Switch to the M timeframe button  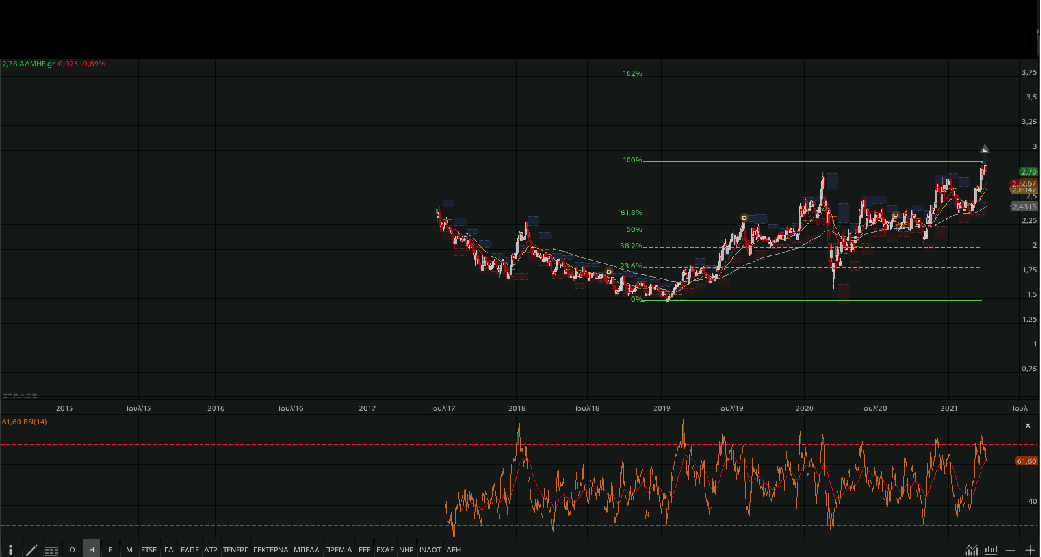[129, 549]
